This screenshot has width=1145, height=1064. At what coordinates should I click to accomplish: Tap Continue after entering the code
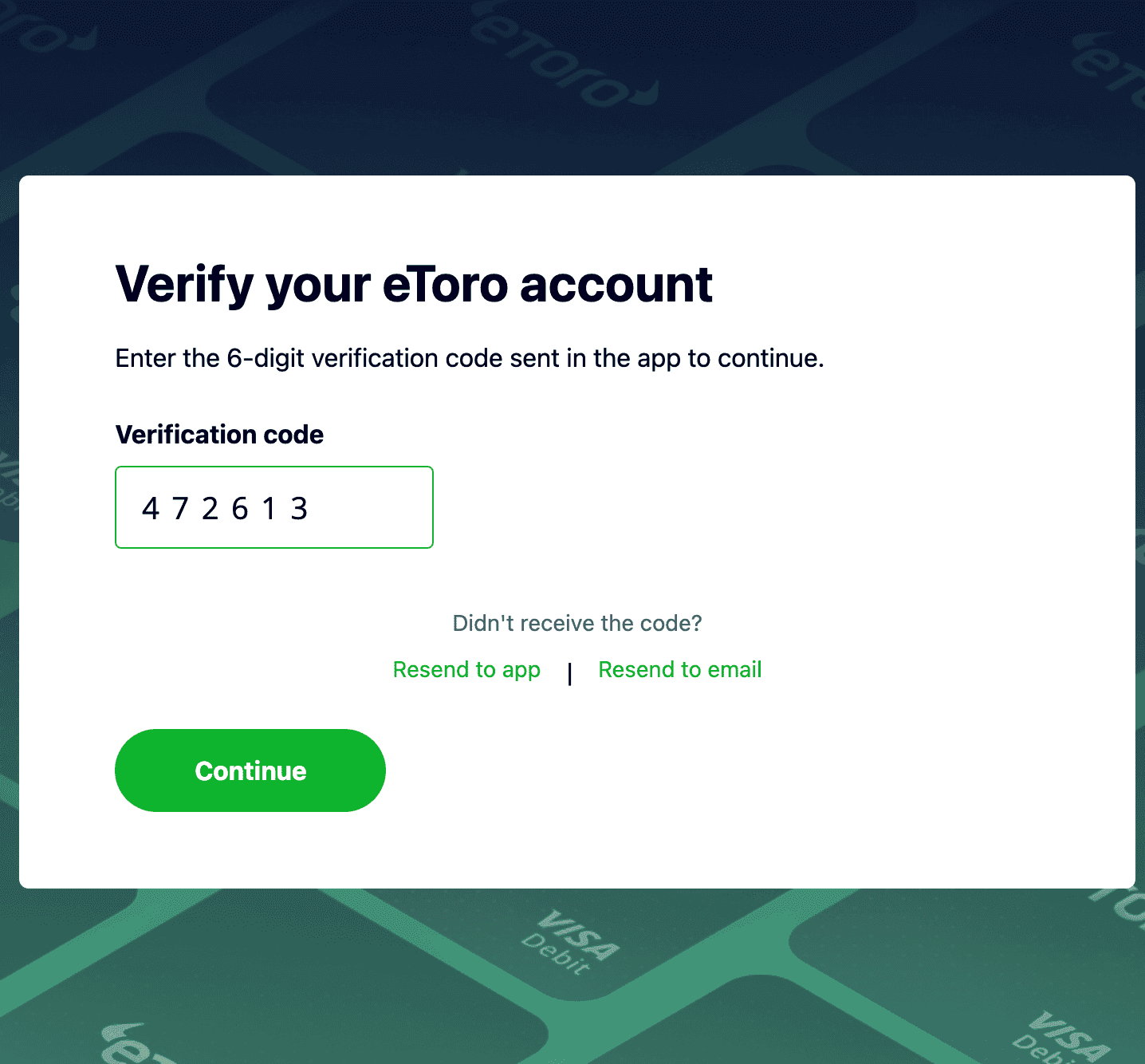250,770
